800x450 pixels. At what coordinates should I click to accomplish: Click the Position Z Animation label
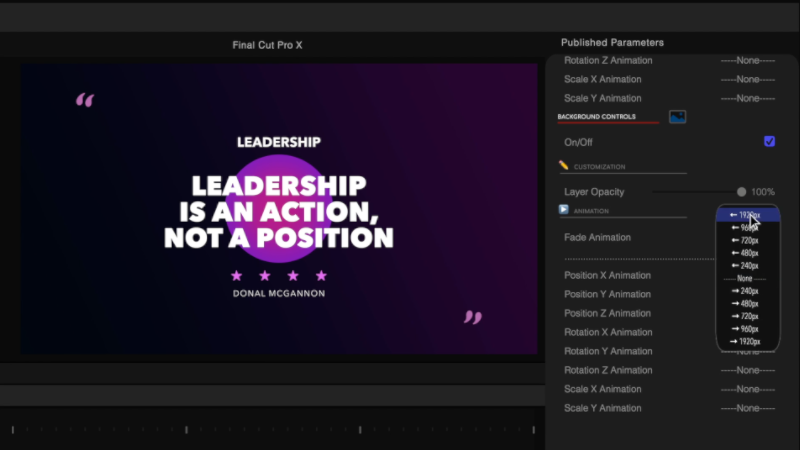[x=607, y=313]
